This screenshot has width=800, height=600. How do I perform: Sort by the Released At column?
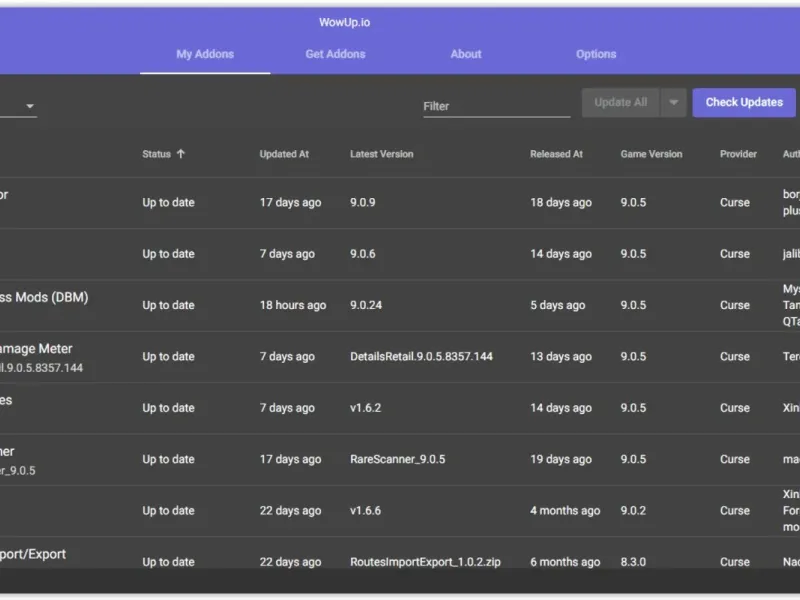click(556, 154)
